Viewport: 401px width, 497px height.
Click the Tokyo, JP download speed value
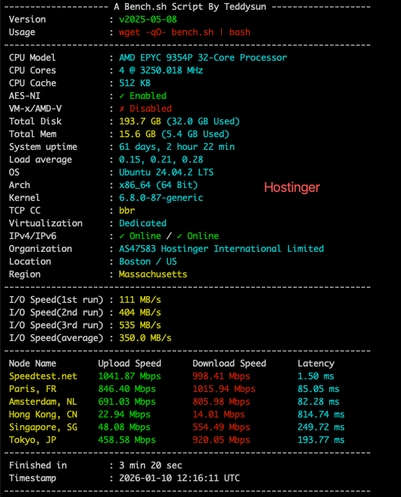pyautogui.click(x=221, y=440)
